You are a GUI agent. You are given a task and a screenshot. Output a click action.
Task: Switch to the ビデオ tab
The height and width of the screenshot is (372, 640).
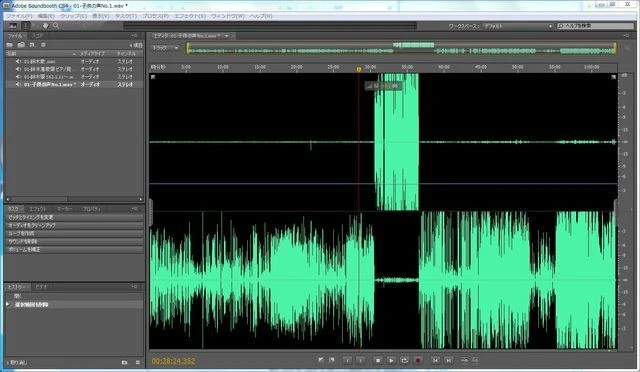pyautogui.click(x=41, y=287)
